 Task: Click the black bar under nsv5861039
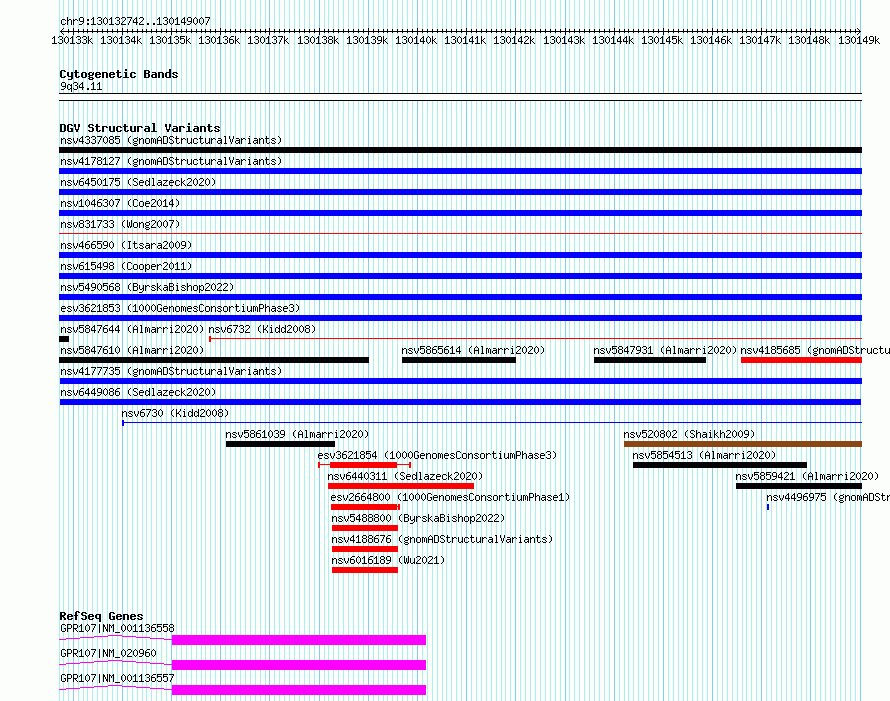(x=280, y=444)
